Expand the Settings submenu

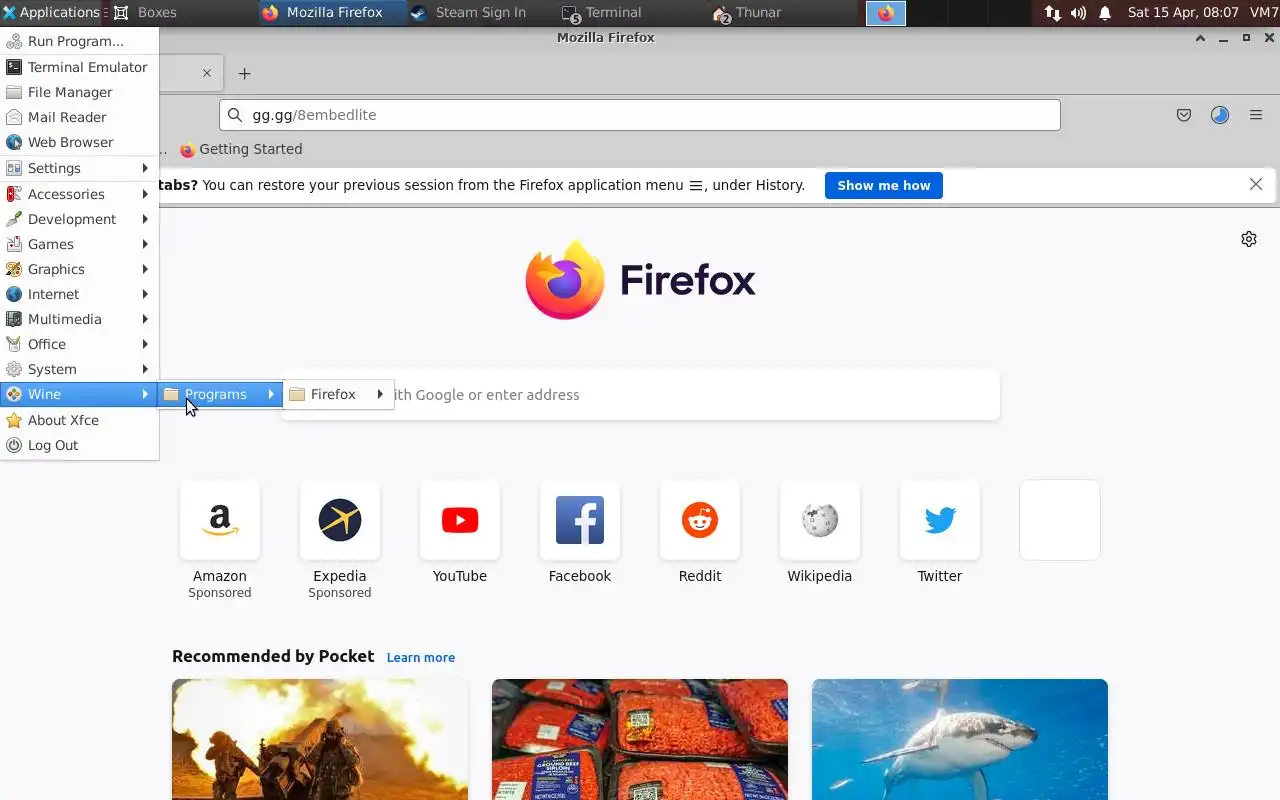click(x=79, y=168)
